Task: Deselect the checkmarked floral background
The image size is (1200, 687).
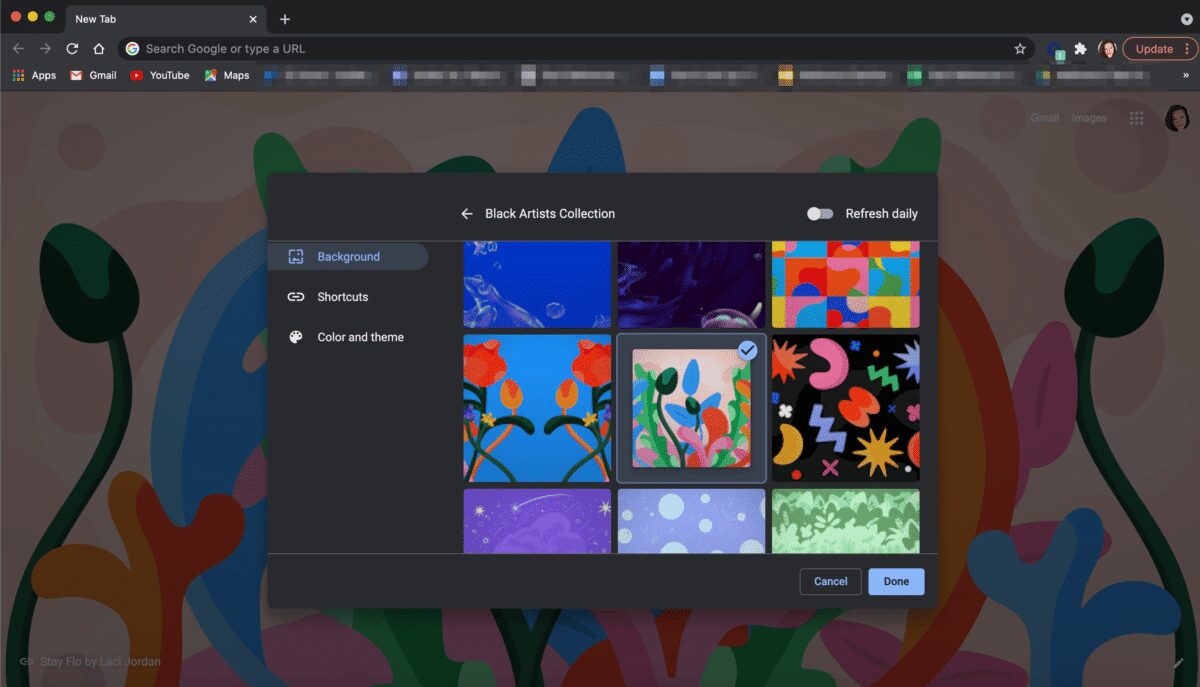Action: [x=748, y=350]
